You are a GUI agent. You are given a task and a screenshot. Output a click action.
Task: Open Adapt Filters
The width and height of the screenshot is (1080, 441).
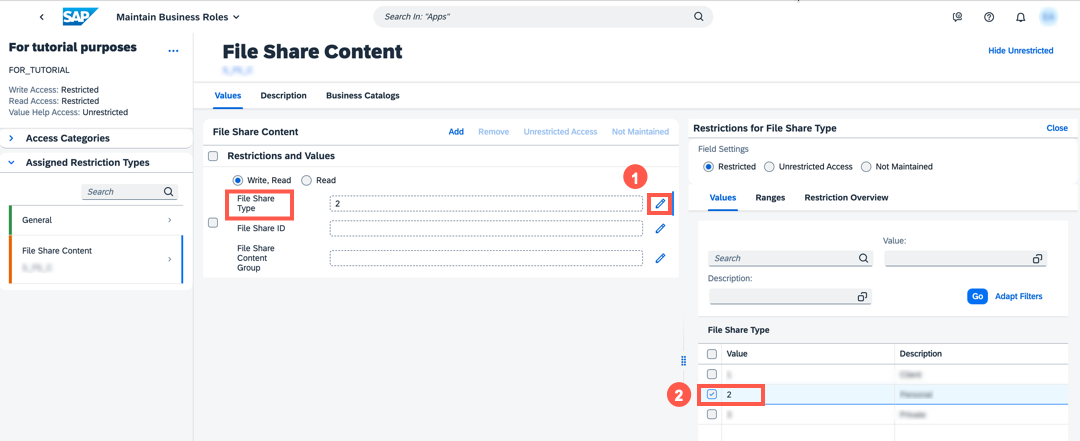pyautogui.click(x=1019, y=296)
